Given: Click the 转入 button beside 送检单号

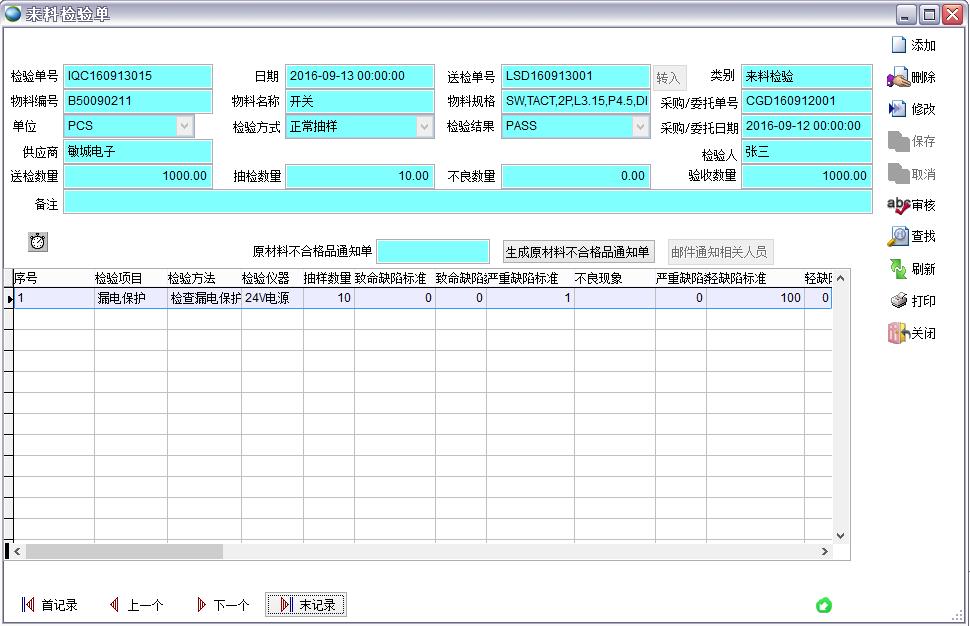Looking at the screenshot, I should [x=669, y=75].
